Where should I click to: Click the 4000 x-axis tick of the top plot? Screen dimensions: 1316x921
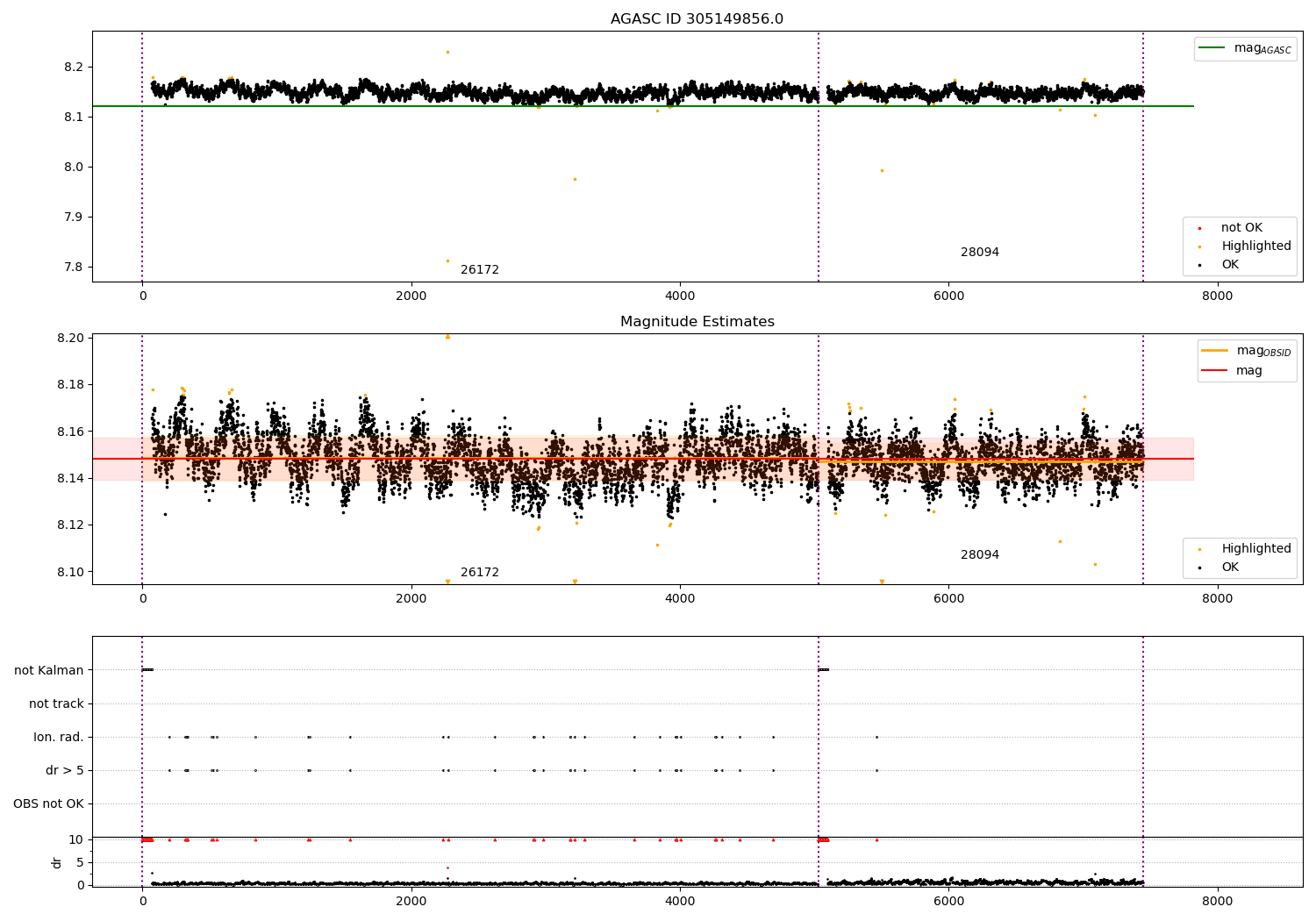coord(680,296)
